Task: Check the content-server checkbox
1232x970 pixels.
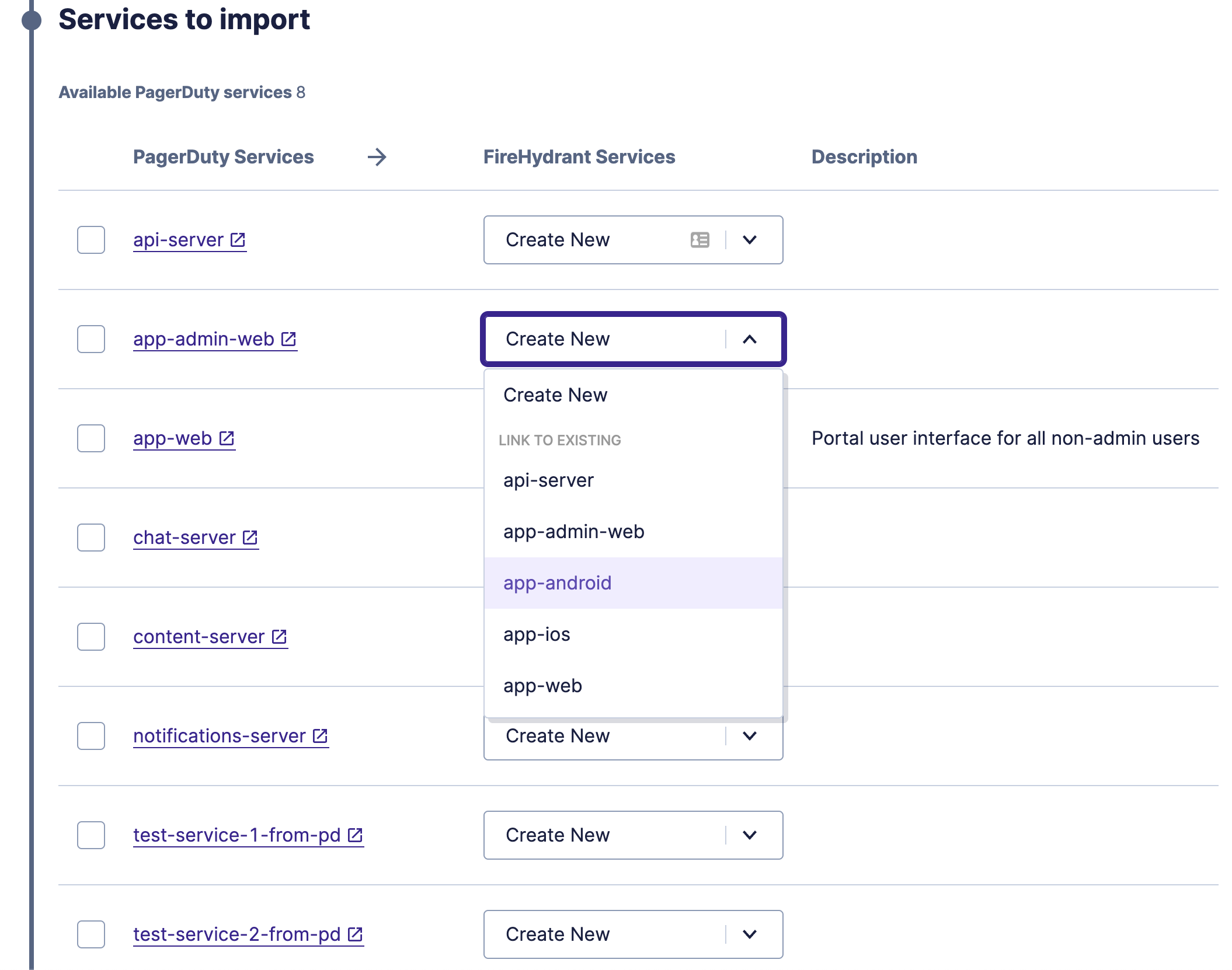Action: click(91, 637)
